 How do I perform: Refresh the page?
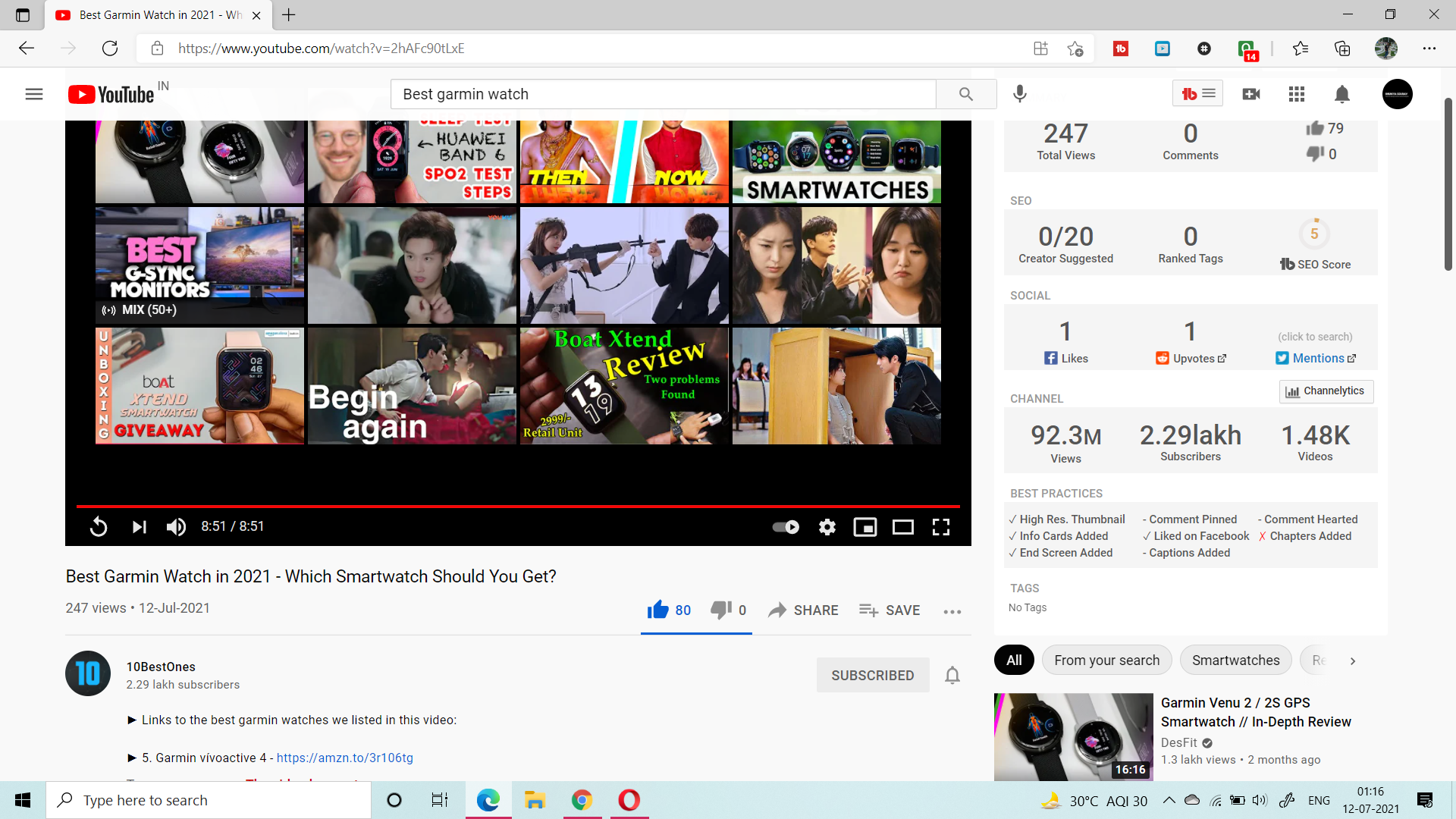click(x=110, y=49)
